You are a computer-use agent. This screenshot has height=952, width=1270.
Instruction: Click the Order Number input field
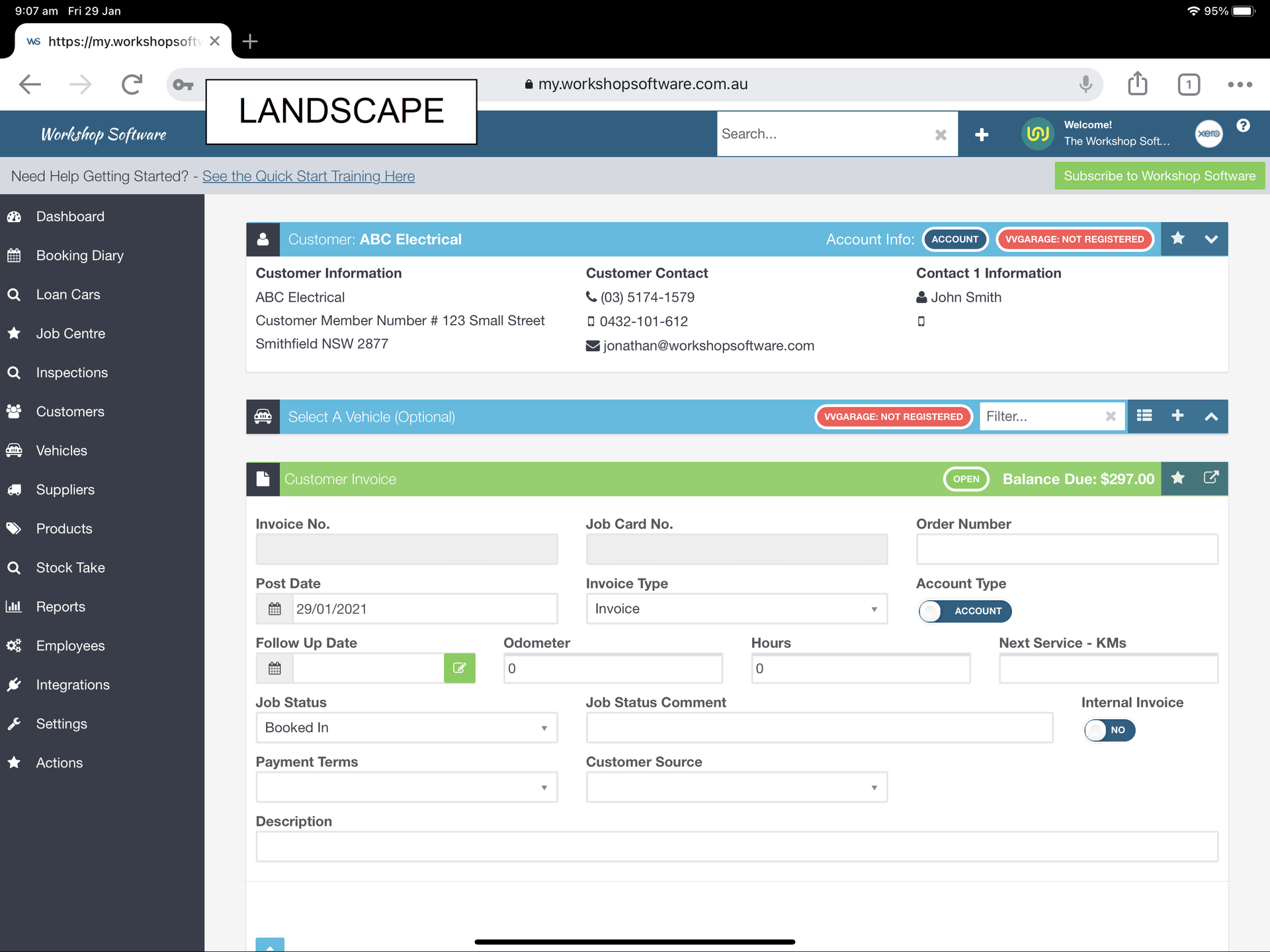(x=1067, y=549)
